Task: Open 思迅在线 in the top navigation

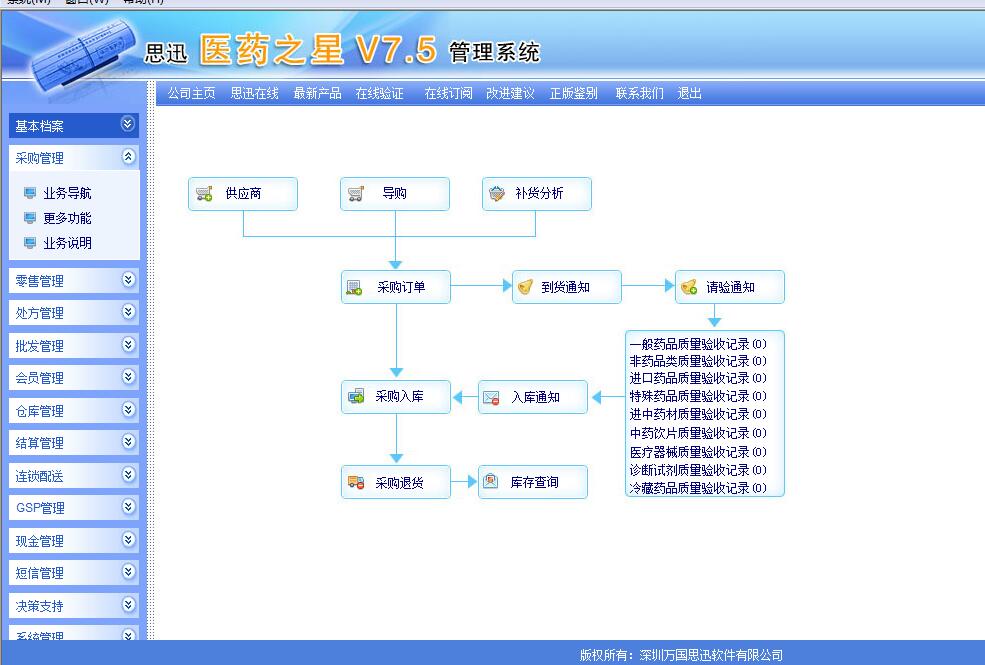Action: [254, 94]
